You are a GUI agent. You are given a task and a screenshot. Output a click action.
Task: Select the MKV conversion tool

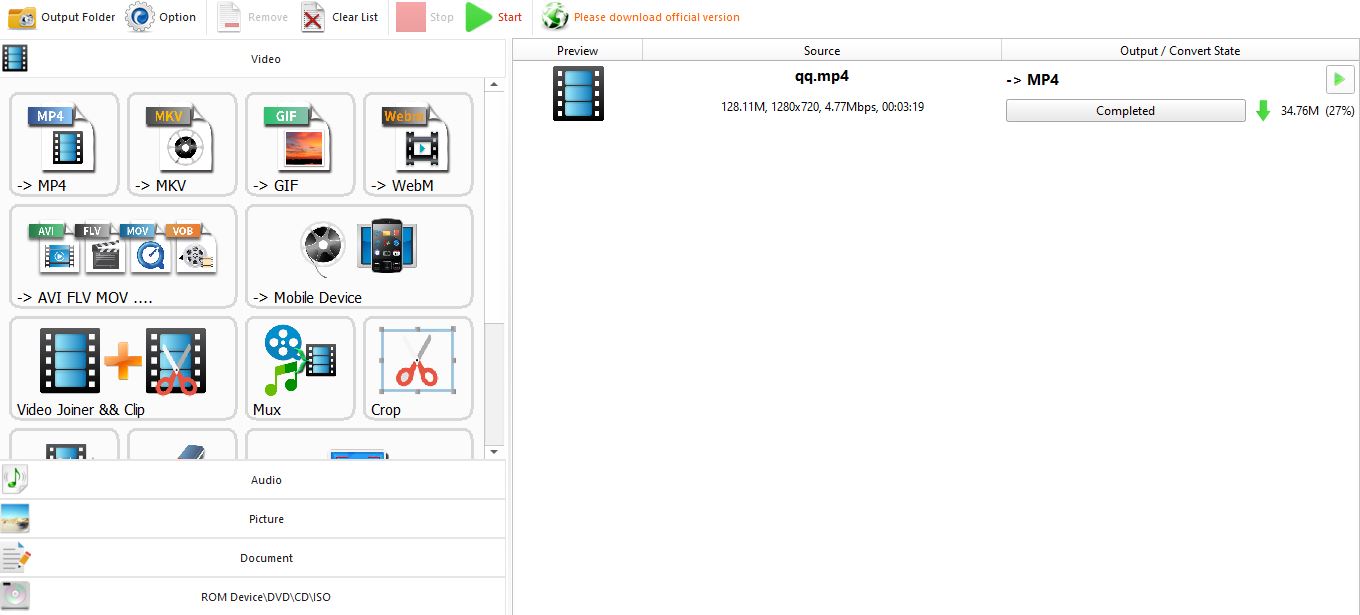click(181, 144)
